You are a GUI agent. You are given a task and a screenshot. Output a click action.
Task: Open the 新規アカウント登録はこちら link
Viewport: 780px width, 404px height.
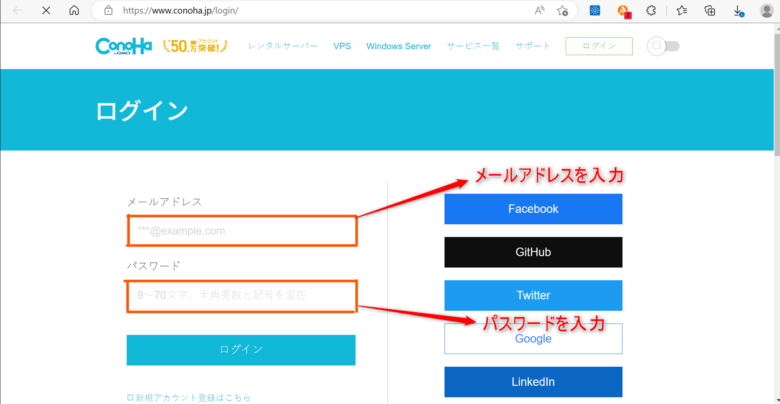(x=189, y=398)
